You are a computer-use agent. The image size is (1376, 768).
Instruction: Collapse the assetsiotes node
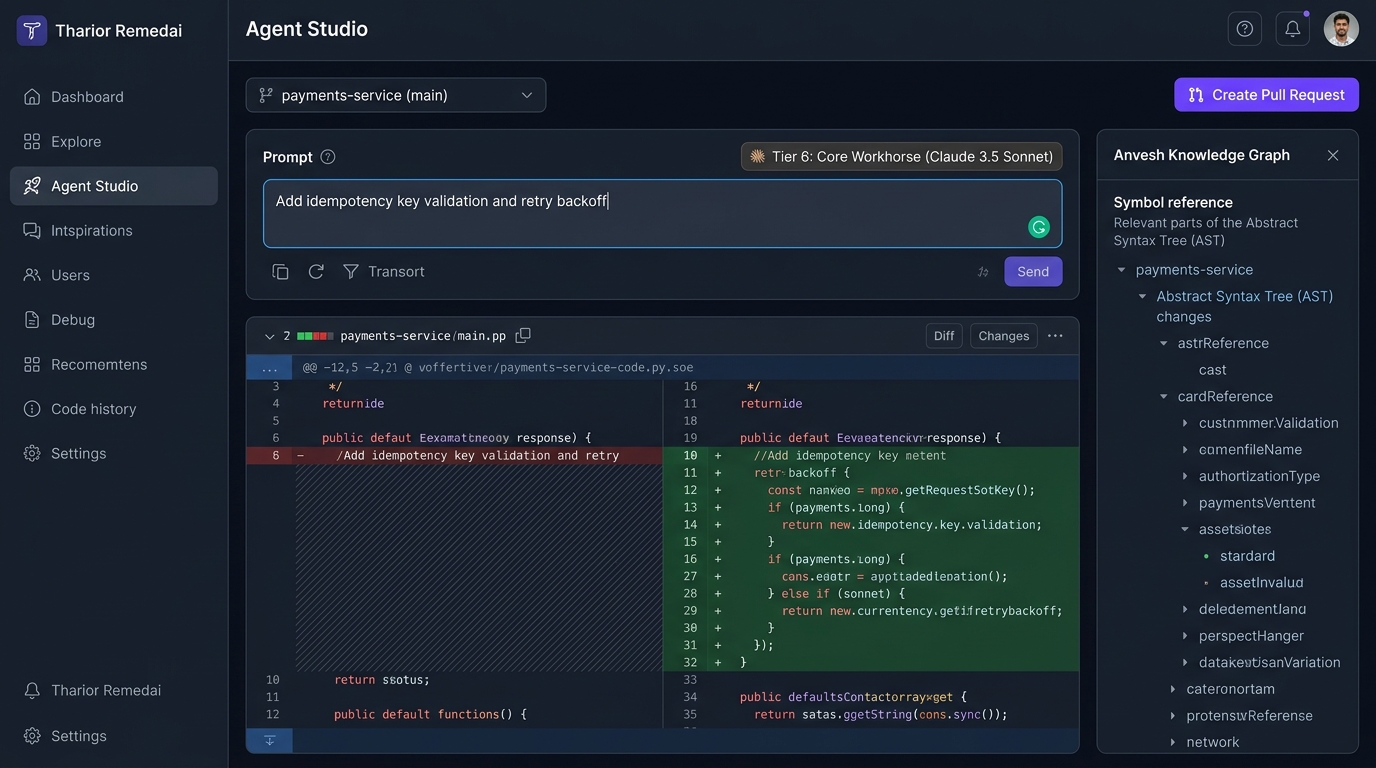[x=1185, y=530]
